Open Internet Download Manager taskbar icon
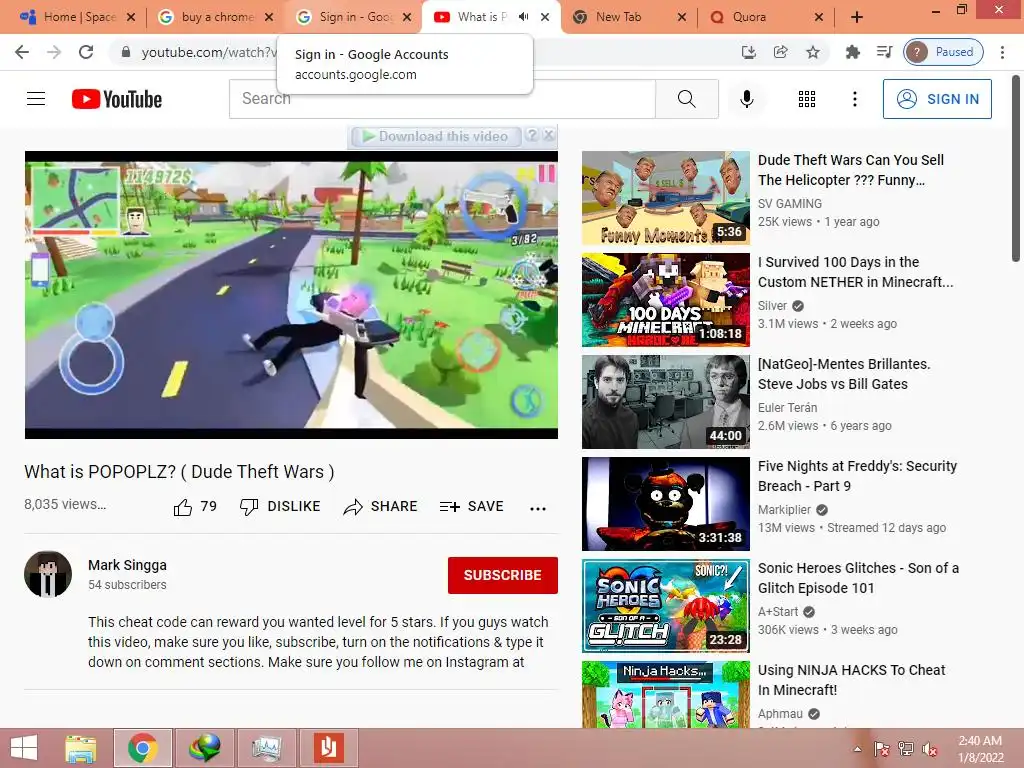This screenshot has width=1024, height=768. click(204, 748)
